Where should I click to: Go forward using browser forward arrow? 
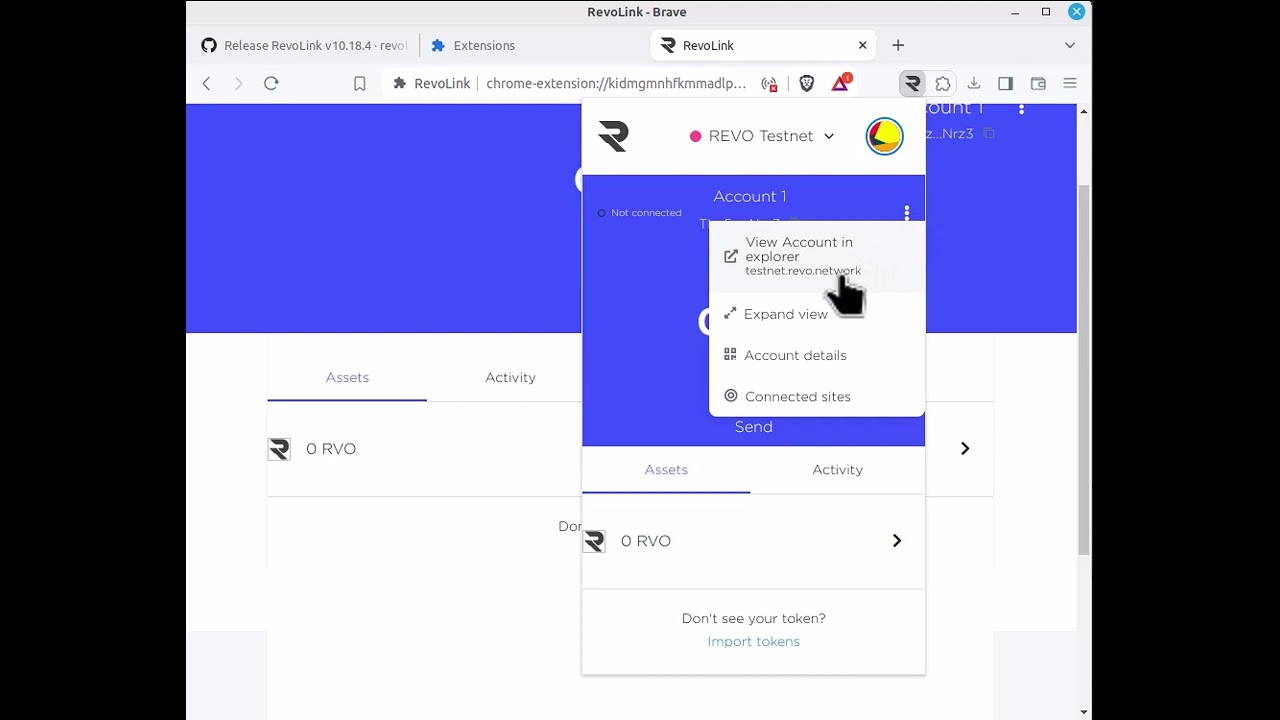pyautogui.click(x=238, y=84)
